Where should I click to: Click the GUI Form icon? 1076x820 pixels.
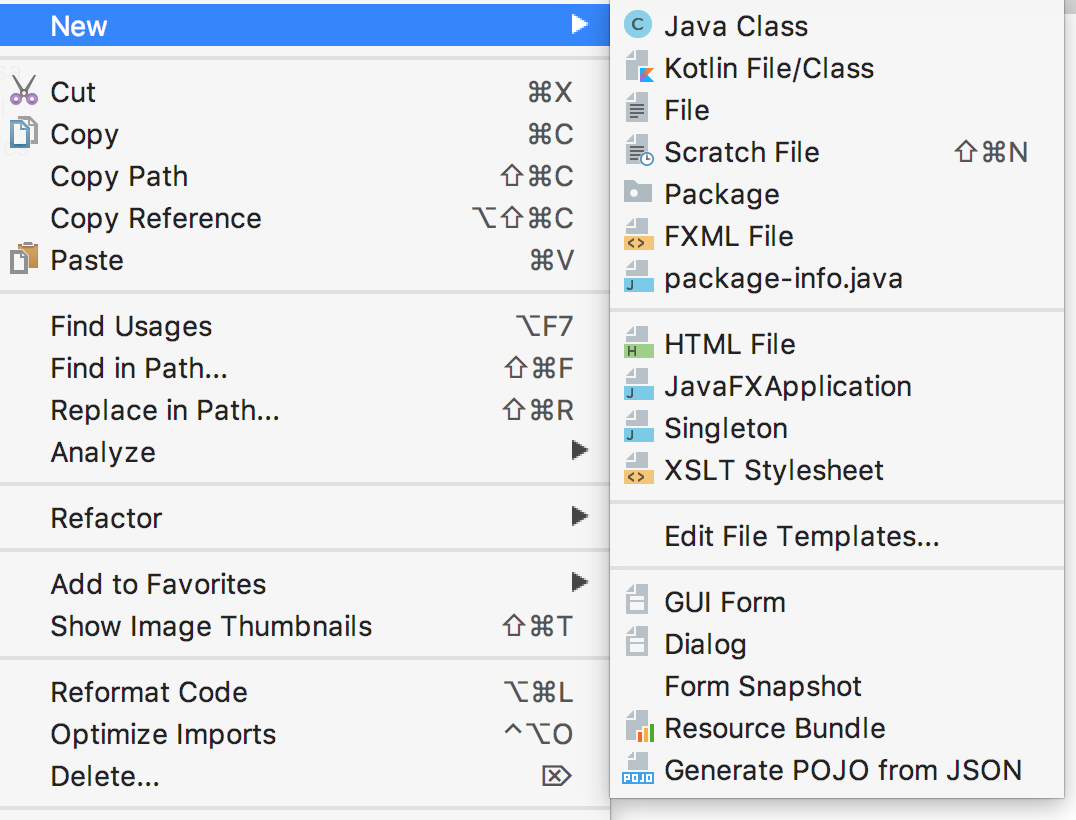point(637,600)
